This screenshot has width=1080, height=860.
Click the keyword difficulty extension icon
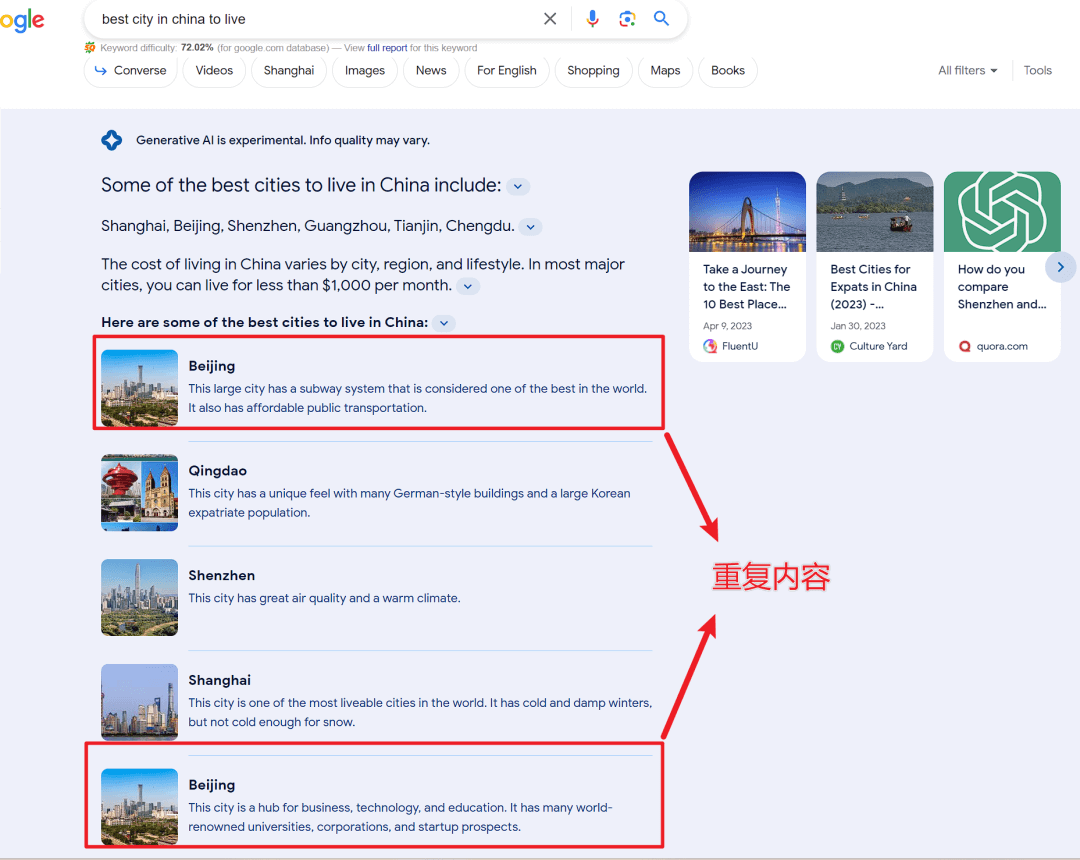click(x=90, y=48)
